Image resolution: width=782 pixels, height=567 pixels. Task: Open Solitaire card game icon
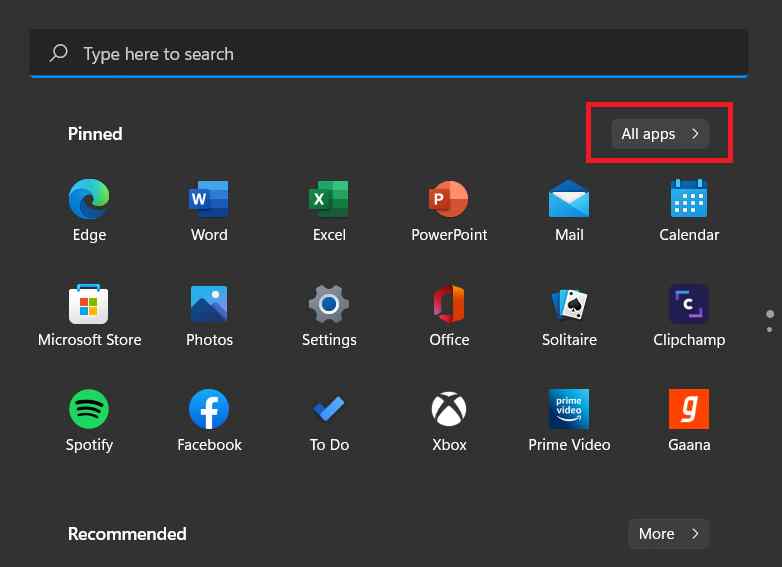569,304
